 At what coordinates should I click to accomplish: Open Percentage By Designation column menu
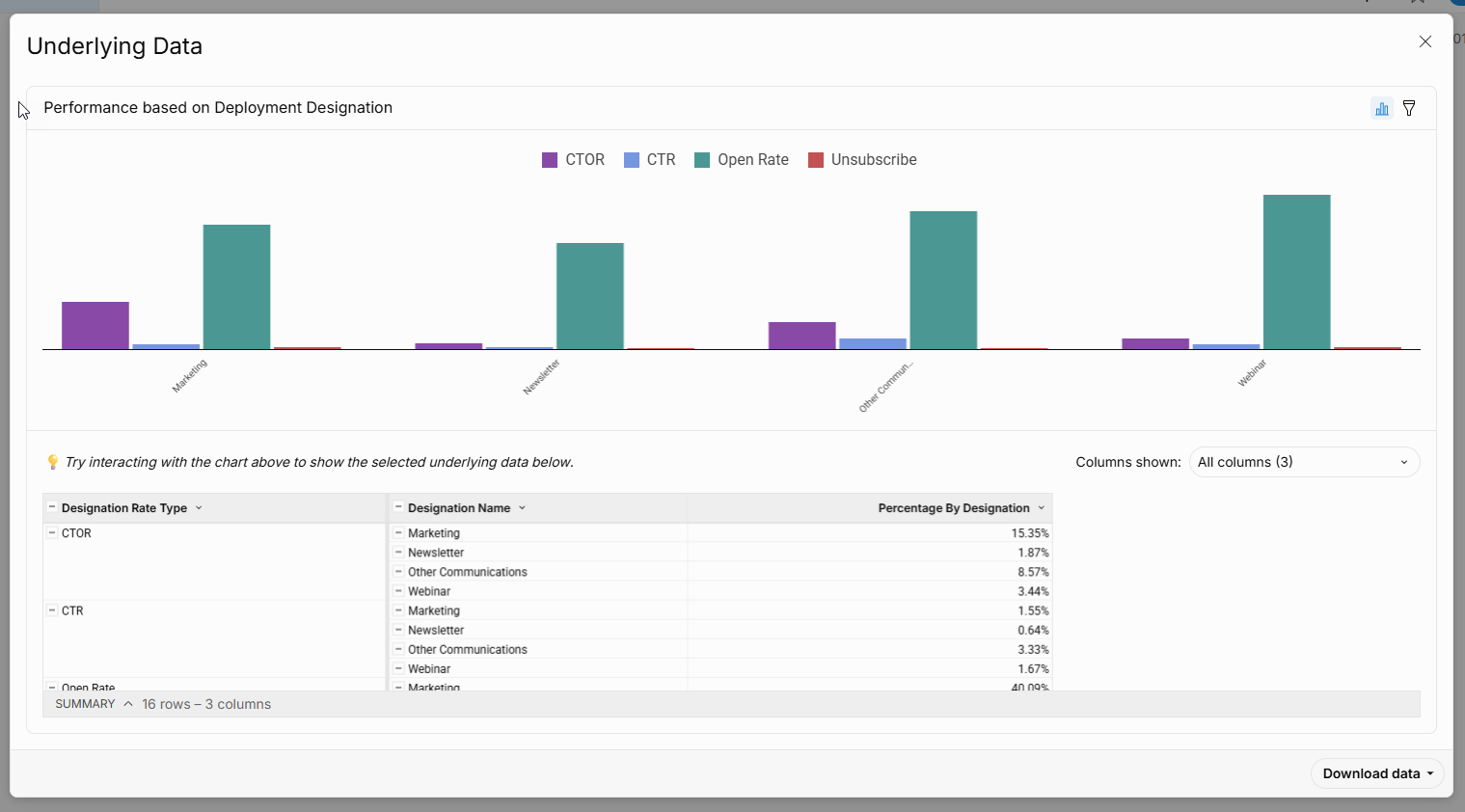pos(1041,508)
